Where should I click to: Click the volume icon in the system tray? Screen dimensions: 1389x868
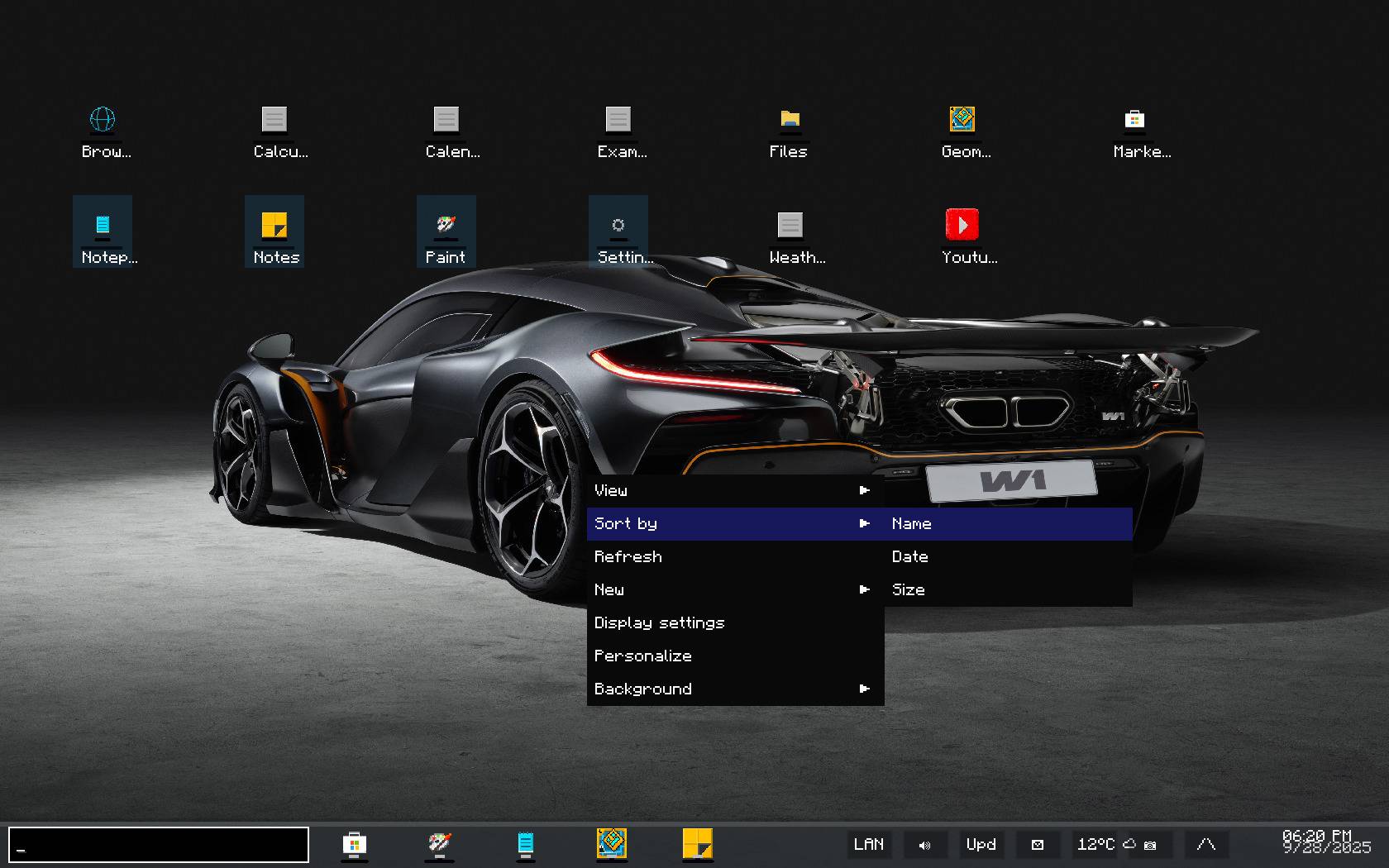pyautogui.click(x=924, y=845)
